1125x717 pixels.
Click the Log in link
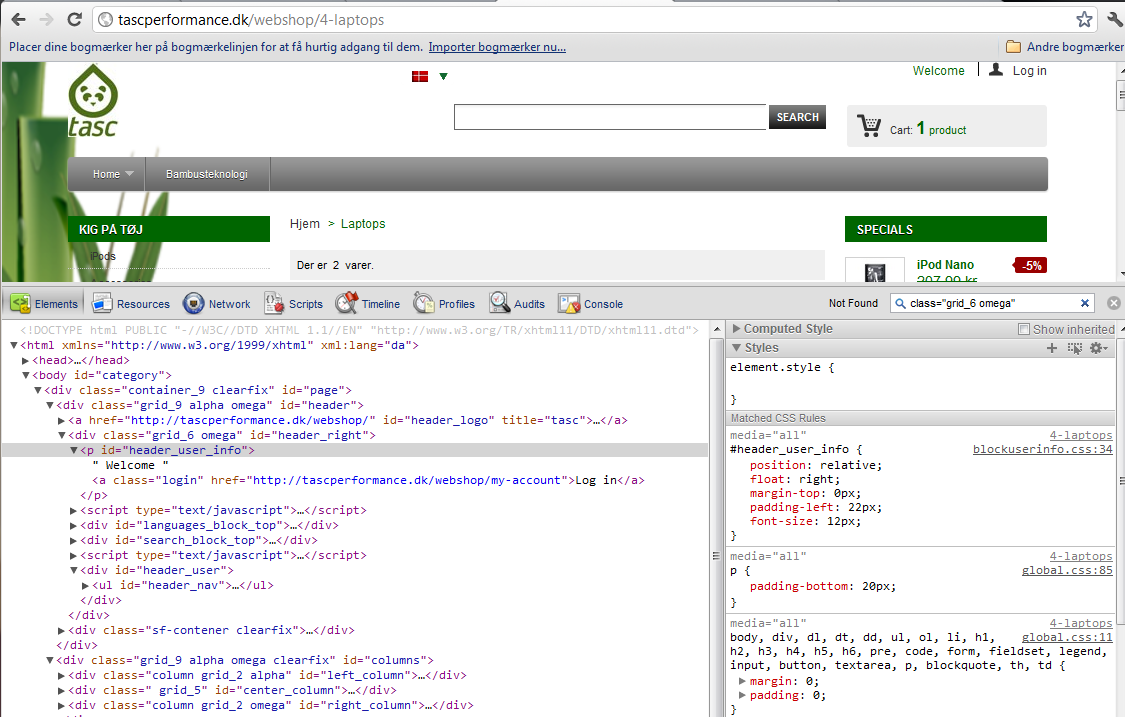[1029, 71]
